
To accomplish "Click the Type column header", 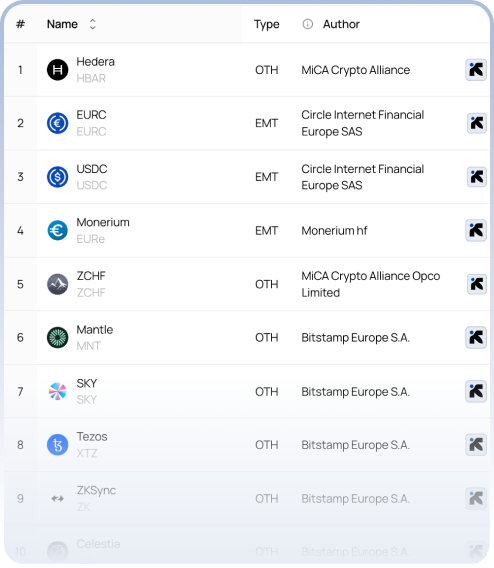I will click(x=267, y=24).
